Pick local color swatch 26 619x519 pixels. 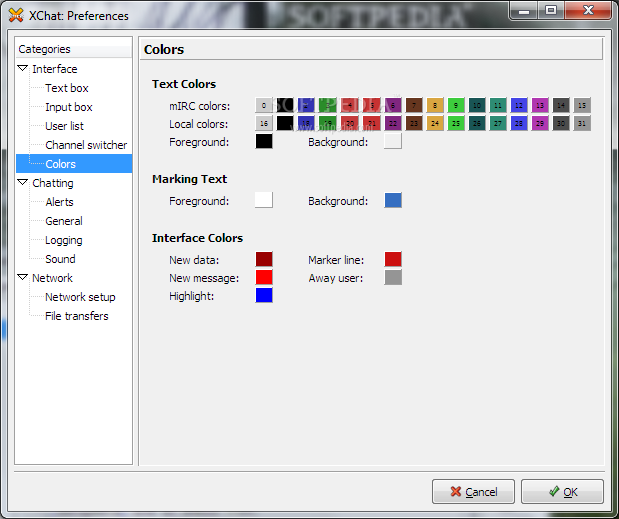click(x=477, y=123)
